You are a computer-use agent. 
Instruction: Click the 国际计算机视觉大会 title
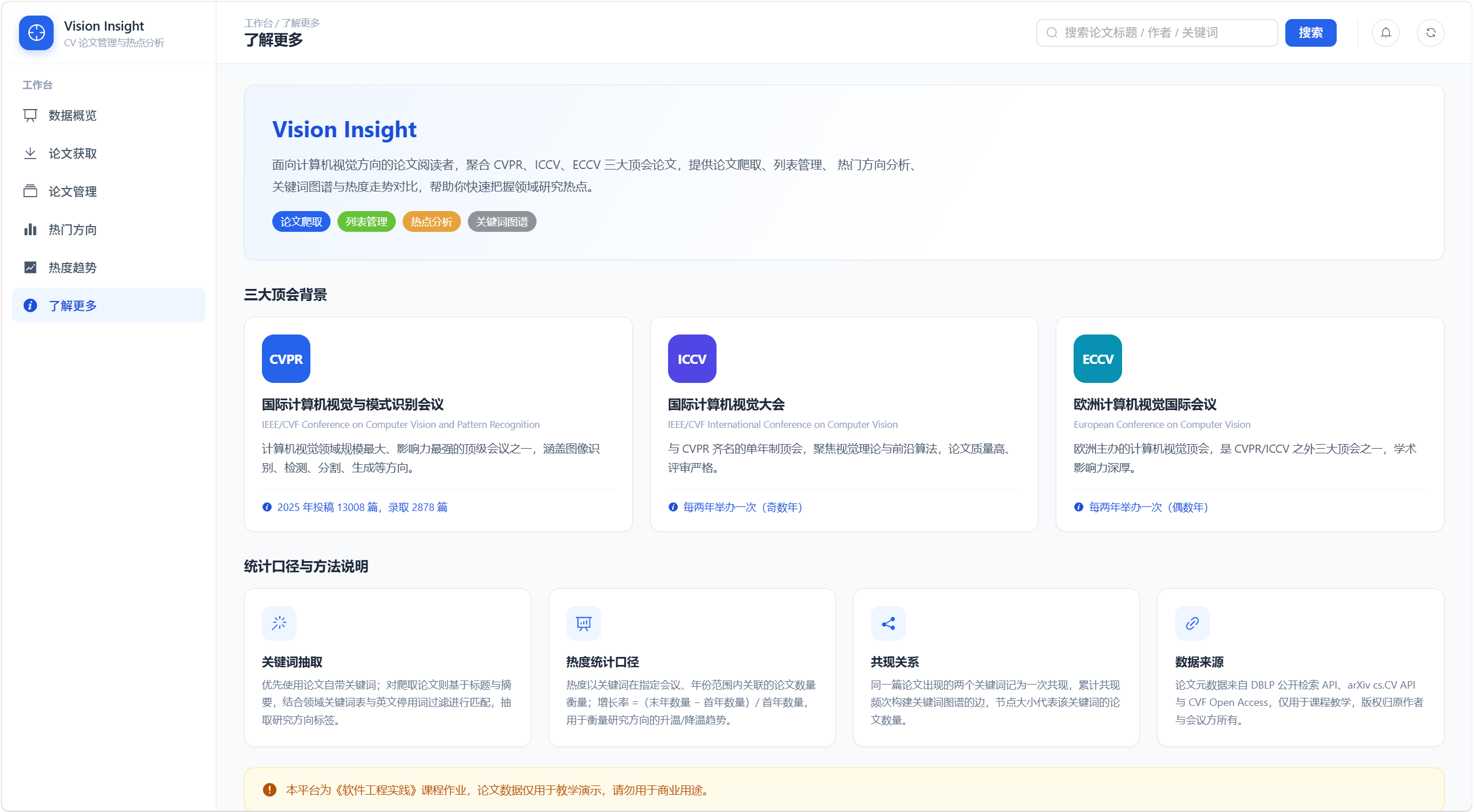[x=726, y=405]
